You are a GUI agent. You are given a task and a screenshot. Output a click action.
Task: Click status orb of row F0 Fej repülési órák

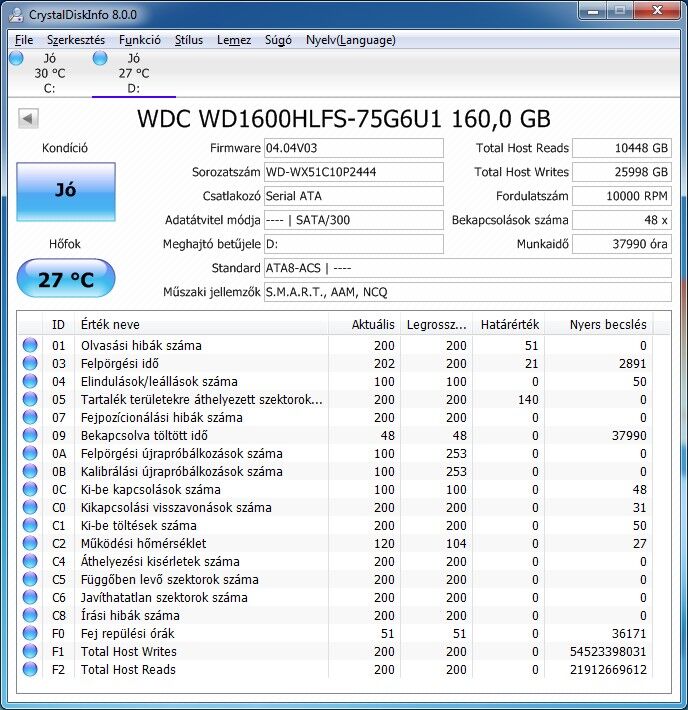(30, 633)
